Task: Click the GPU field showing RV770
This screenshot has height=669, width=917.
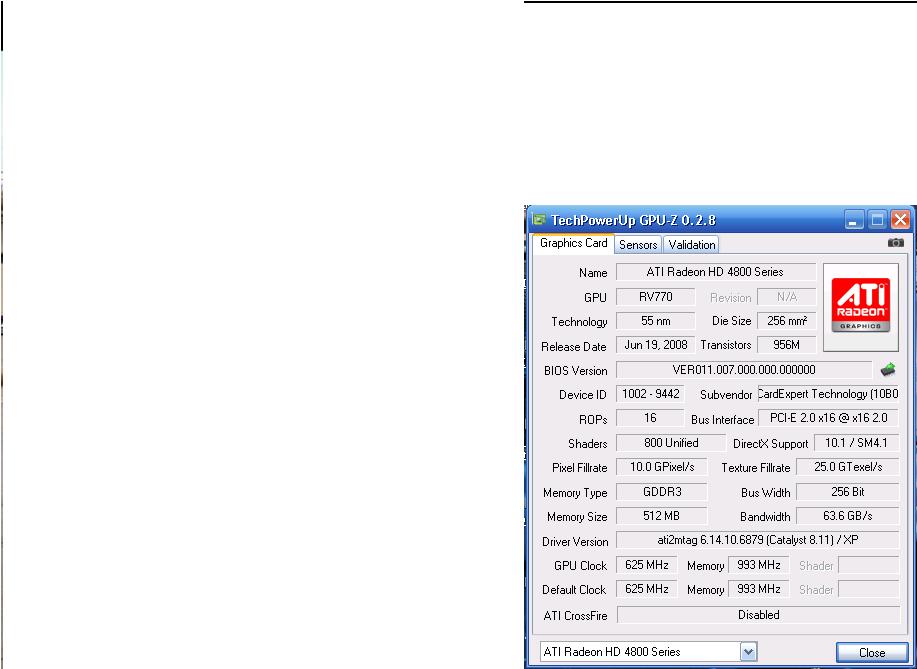Action: (656, 296)
